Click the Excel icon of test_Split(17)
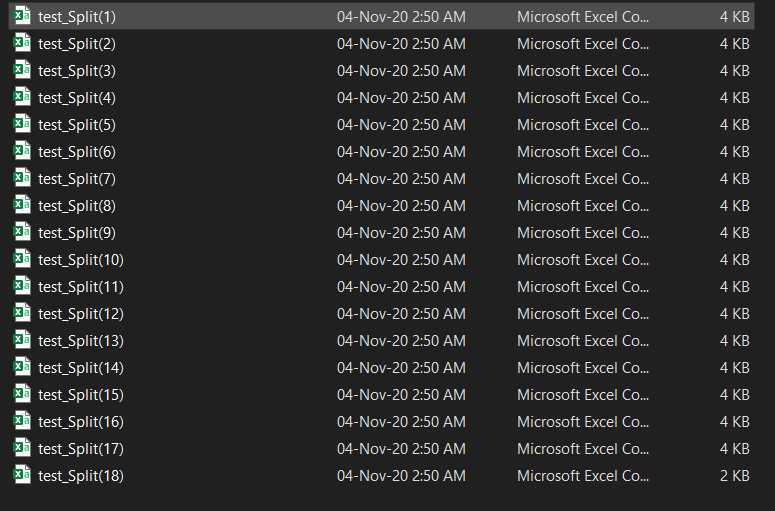 pos(22,448)
